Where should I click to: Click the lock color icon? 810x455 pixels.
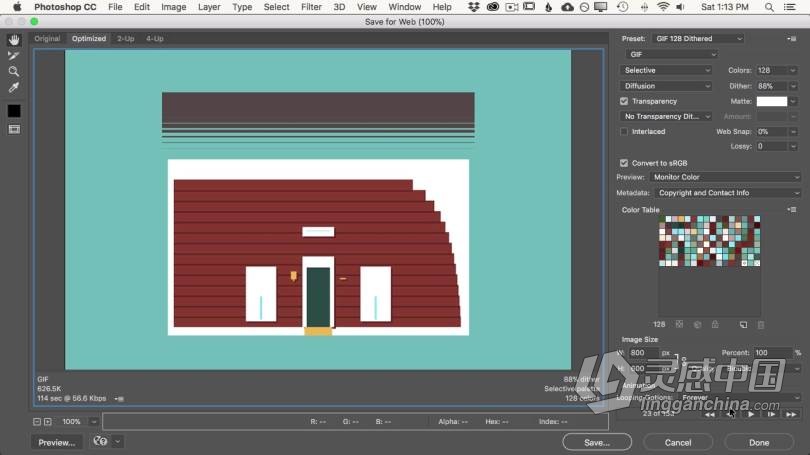coord(713,325)
